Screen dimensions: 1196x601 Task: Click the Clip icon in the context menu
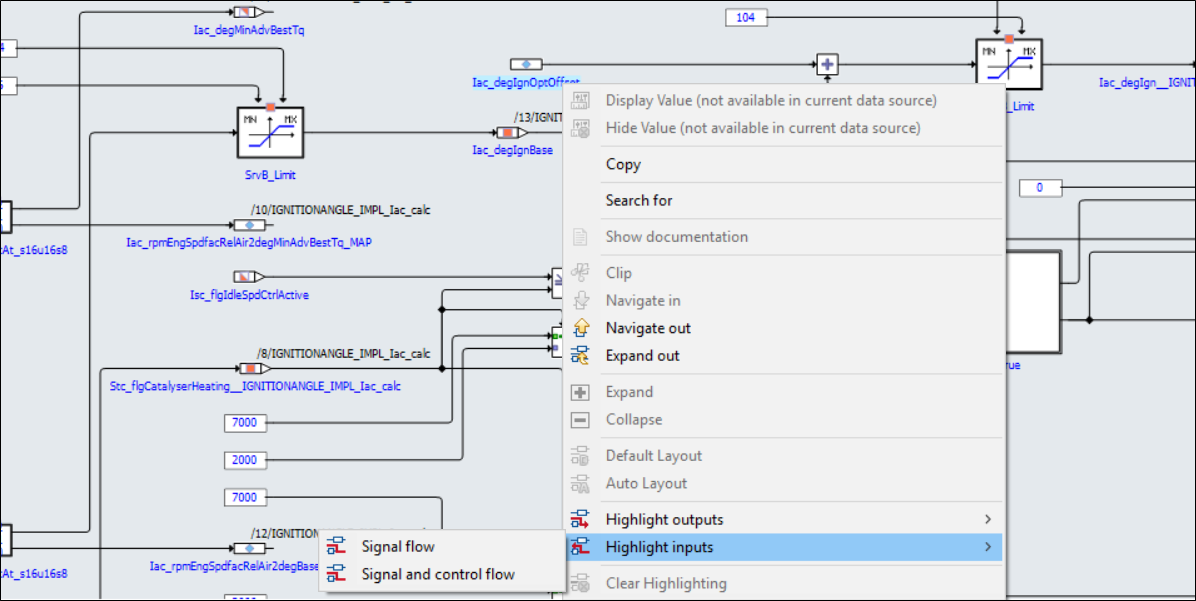pos(581,271)
